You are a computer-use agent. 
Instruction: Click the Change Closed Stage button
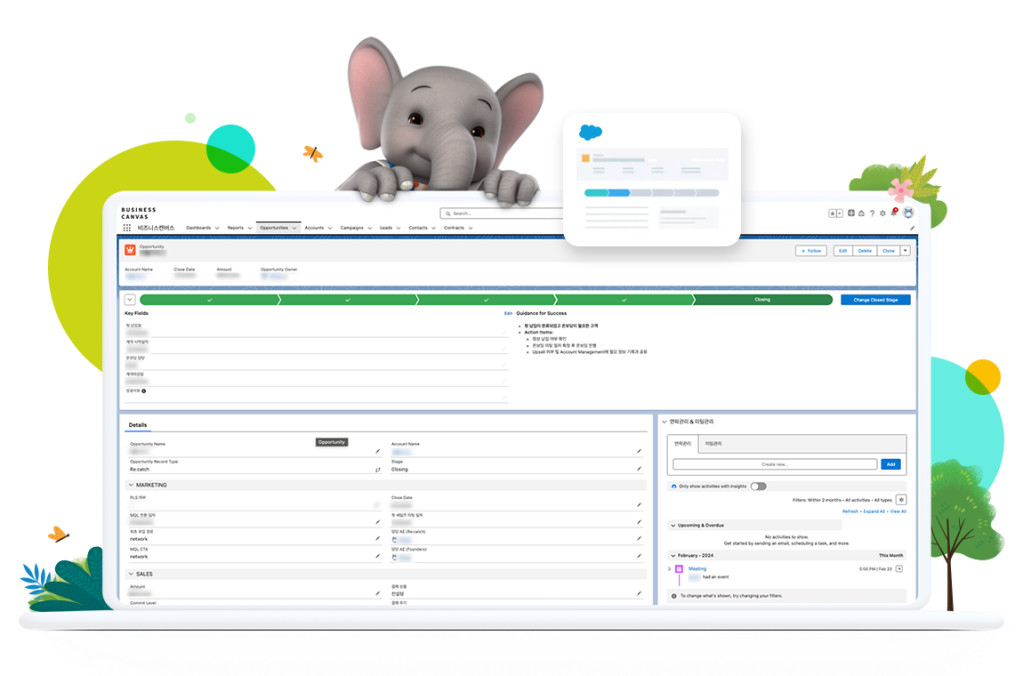[x=875, y=299]
